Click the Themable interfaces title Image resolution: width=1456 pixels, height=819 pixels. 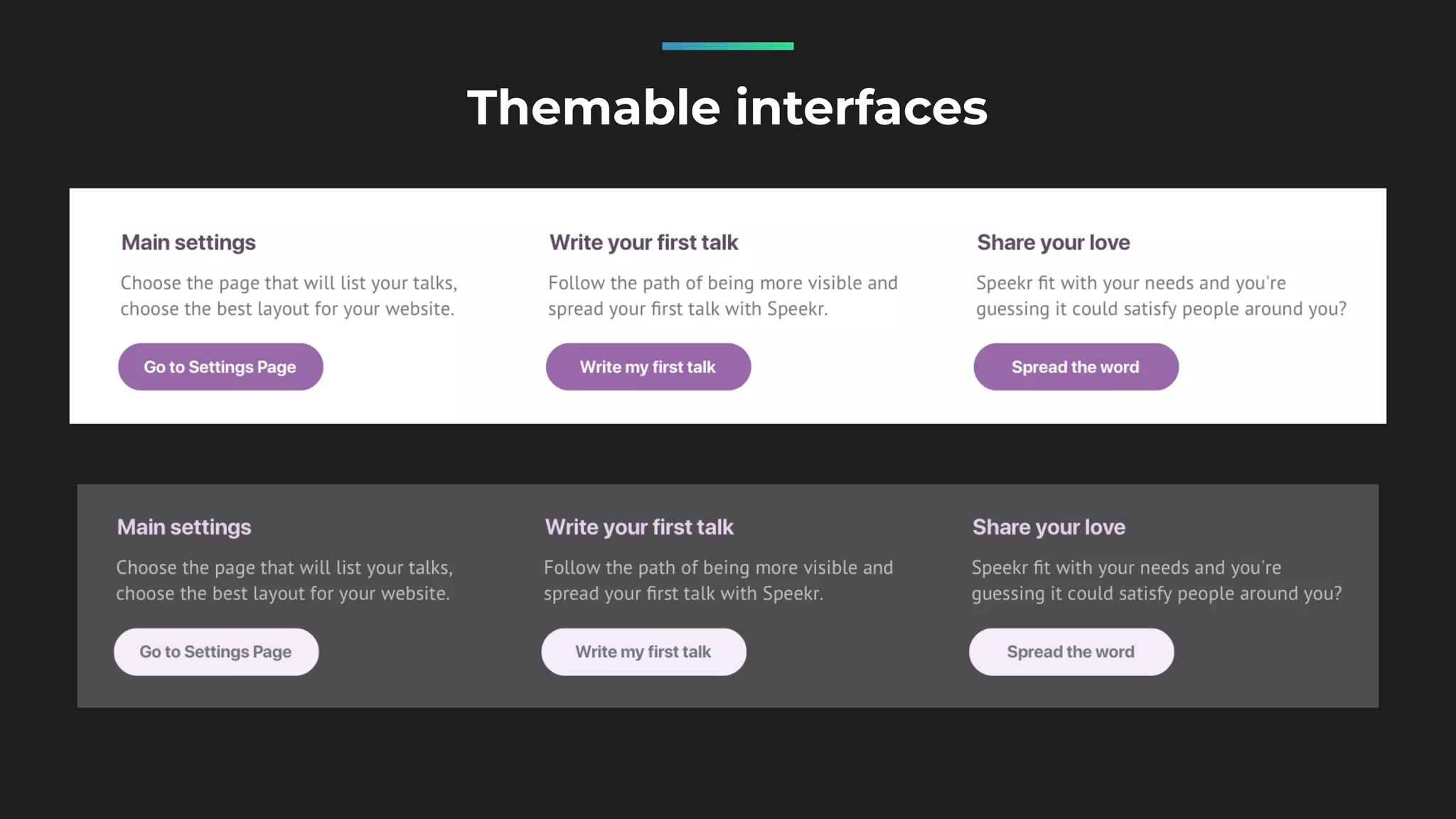coord(727,108)
